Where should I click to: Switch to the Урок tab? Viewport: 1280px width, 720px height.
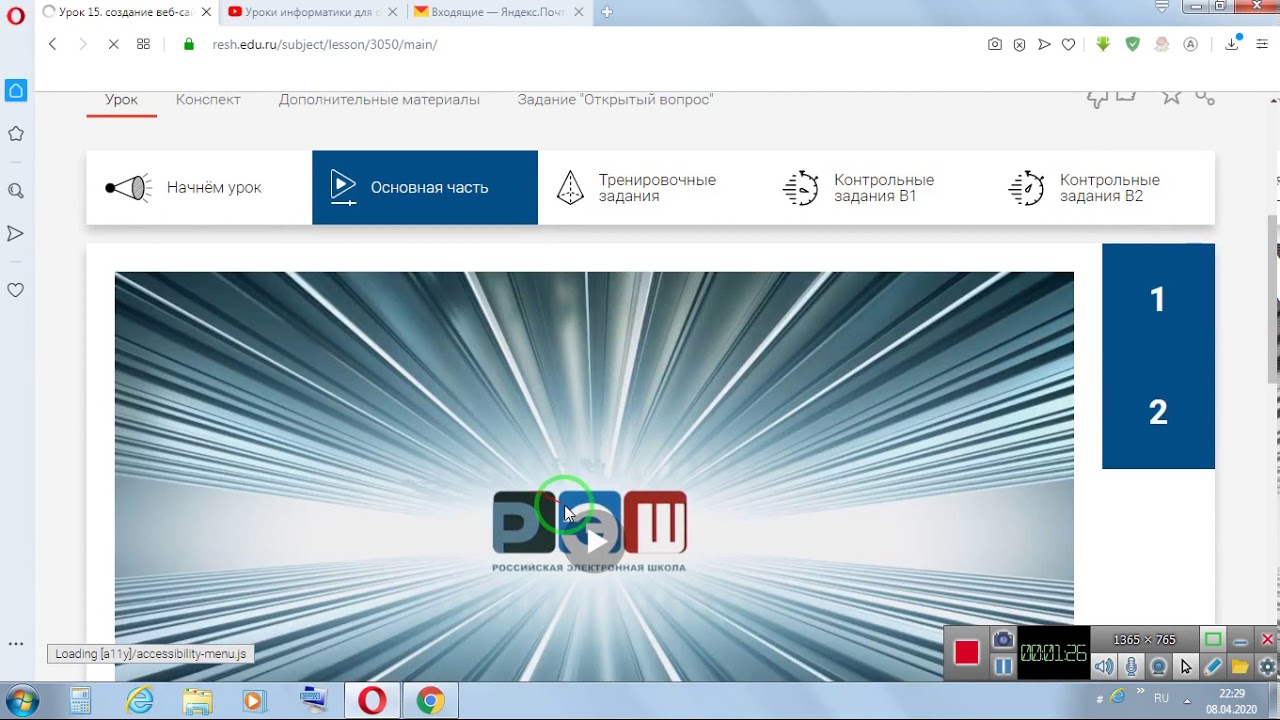(x=122, y=99)
